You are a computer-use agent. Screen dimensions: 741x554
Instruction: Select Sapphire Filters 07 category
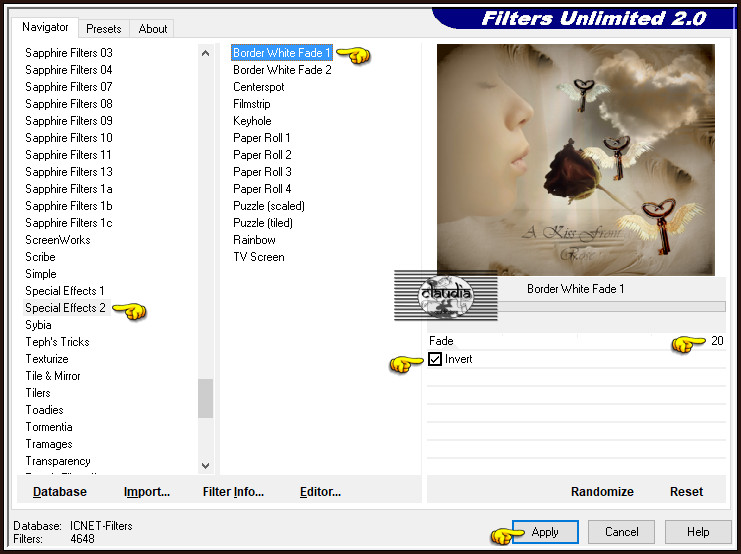click(69, 87)
